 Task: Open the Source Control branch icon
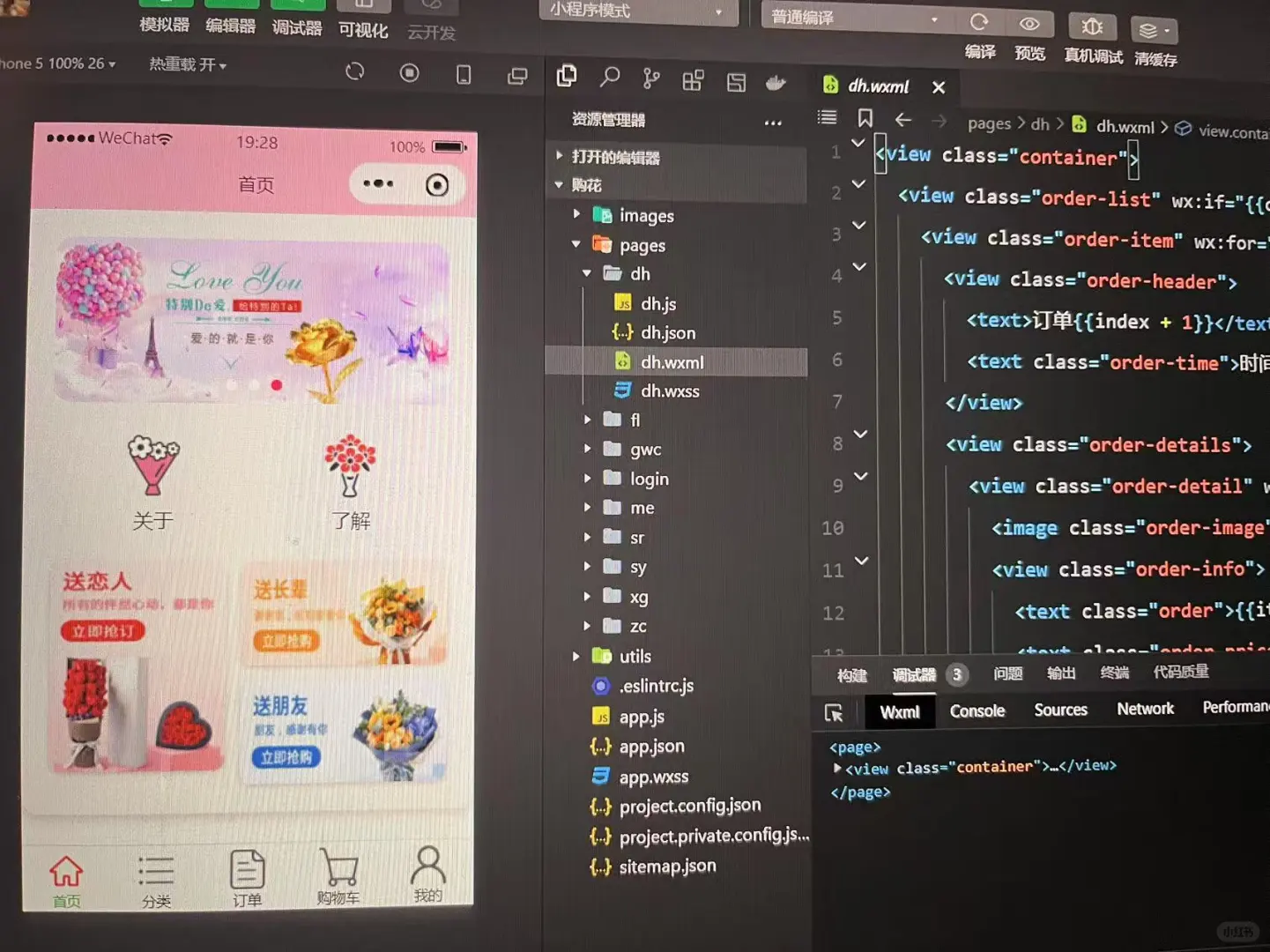(651, 79)
